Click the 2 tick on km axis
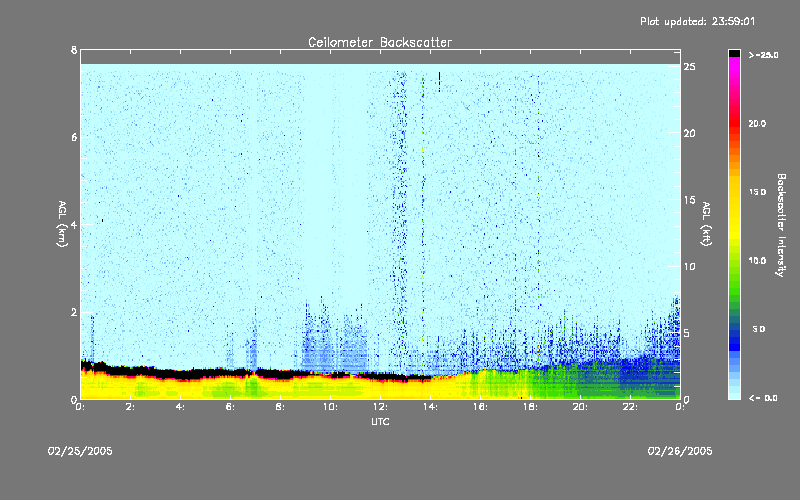 pos(74,312)
